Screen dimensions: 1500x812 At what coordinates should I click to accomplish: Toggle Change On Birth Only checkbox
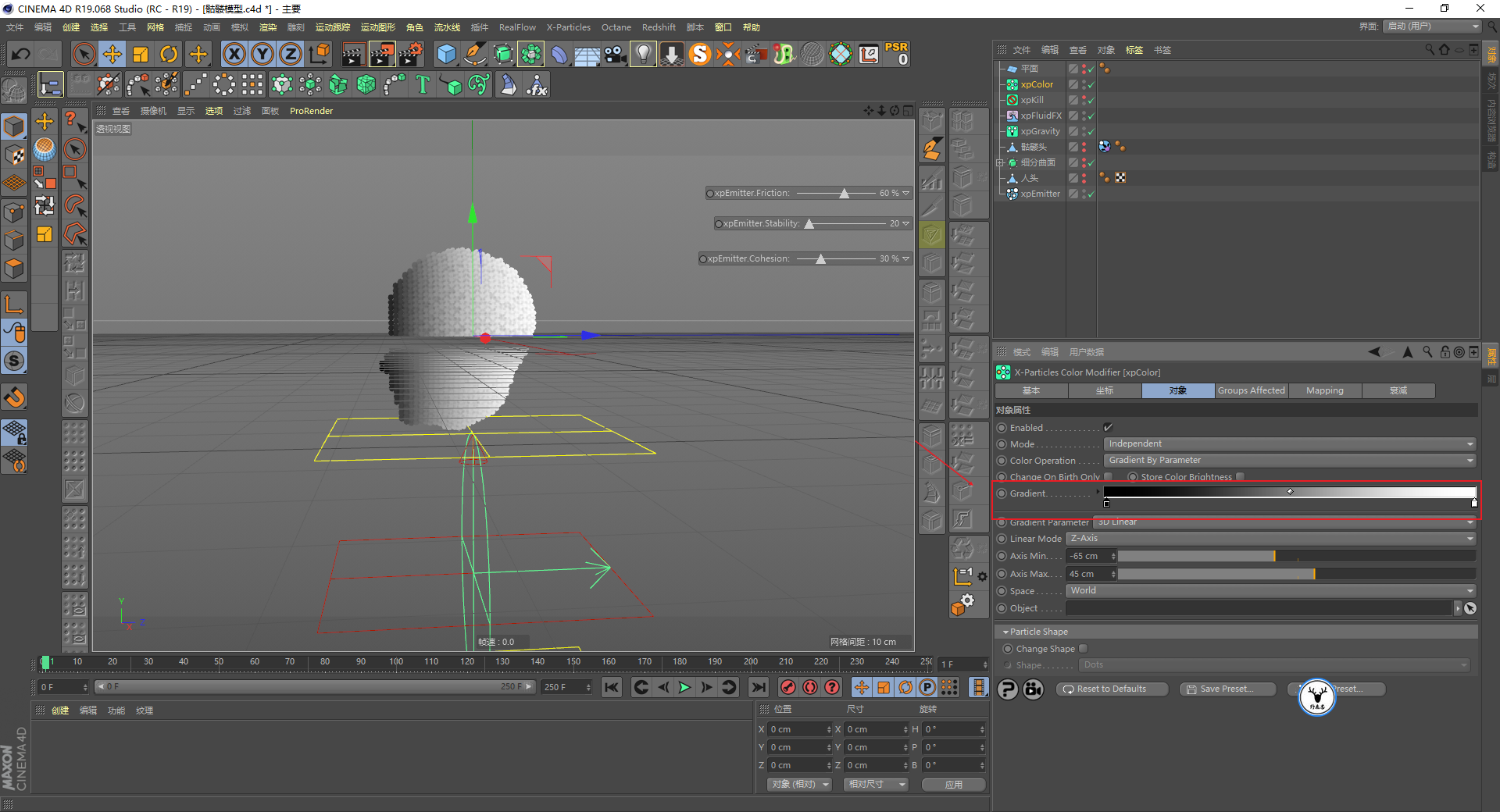1108,476
